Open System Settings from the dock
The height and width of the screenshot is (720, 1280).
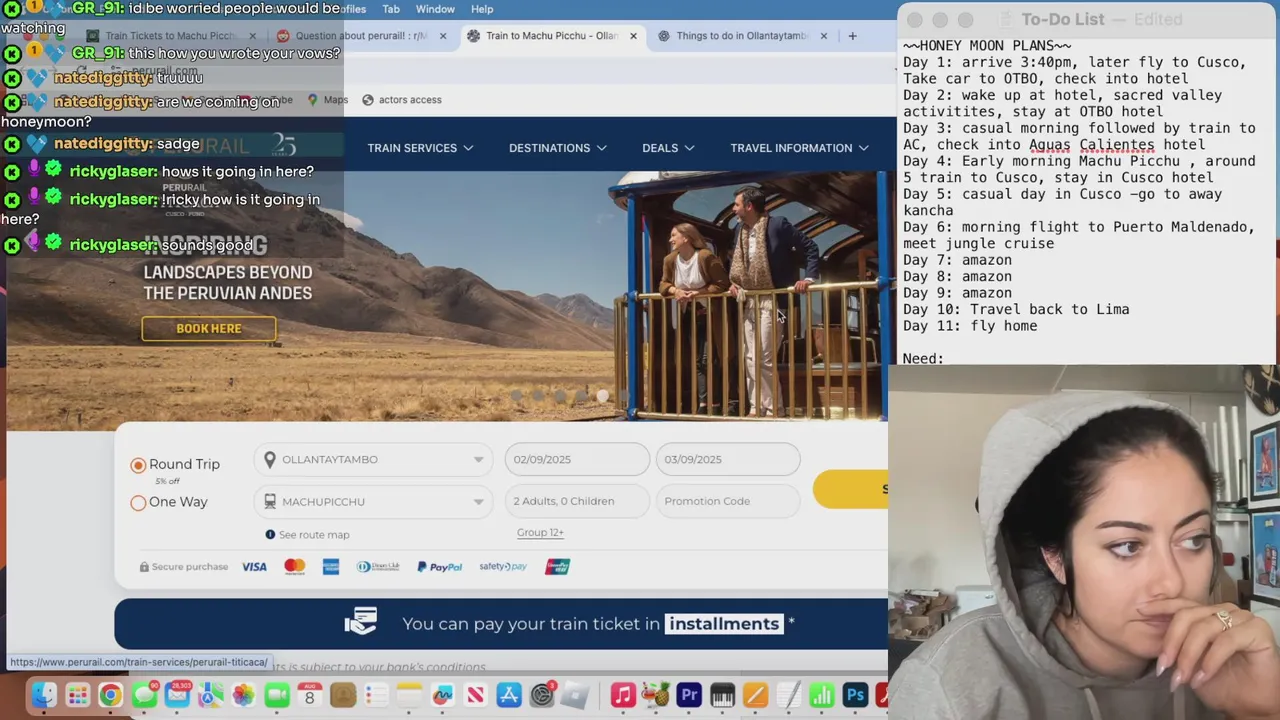(x=542, y=695)
